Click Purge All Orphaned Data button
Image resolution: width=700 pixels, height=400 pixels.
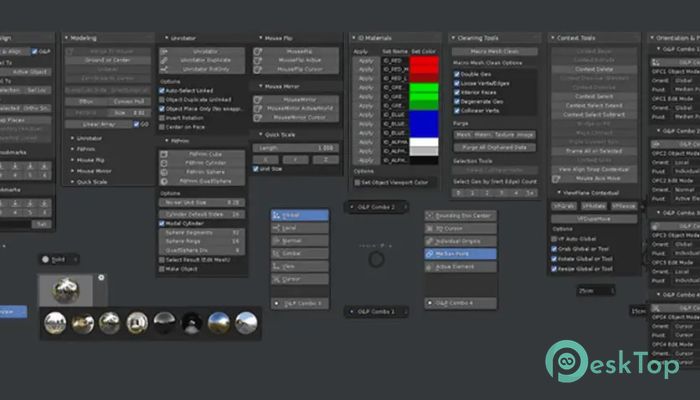[x=494, y=147]
